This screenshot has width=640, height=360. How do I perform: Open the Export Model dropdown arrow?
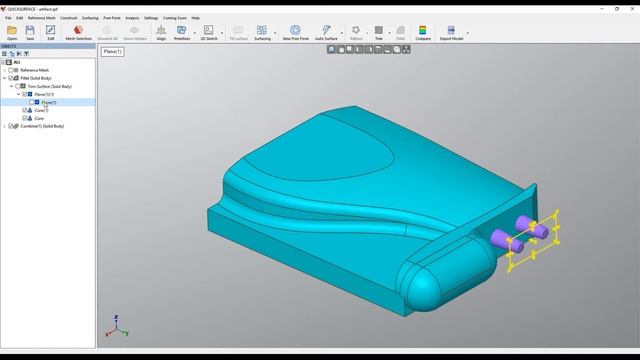point(468,33)
